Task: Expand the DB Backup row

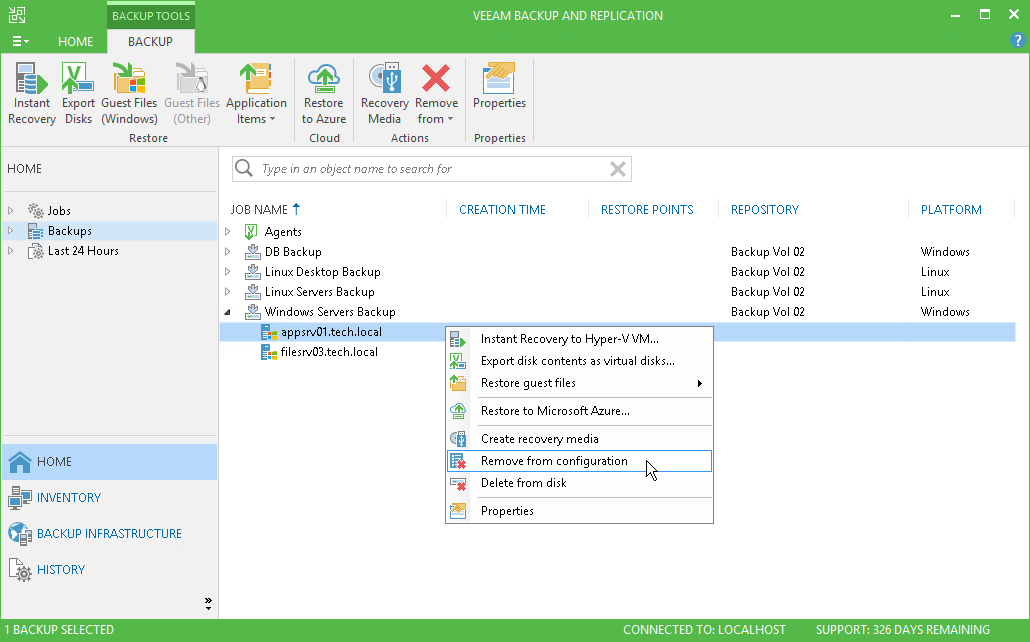Action: tap(228, 252)
